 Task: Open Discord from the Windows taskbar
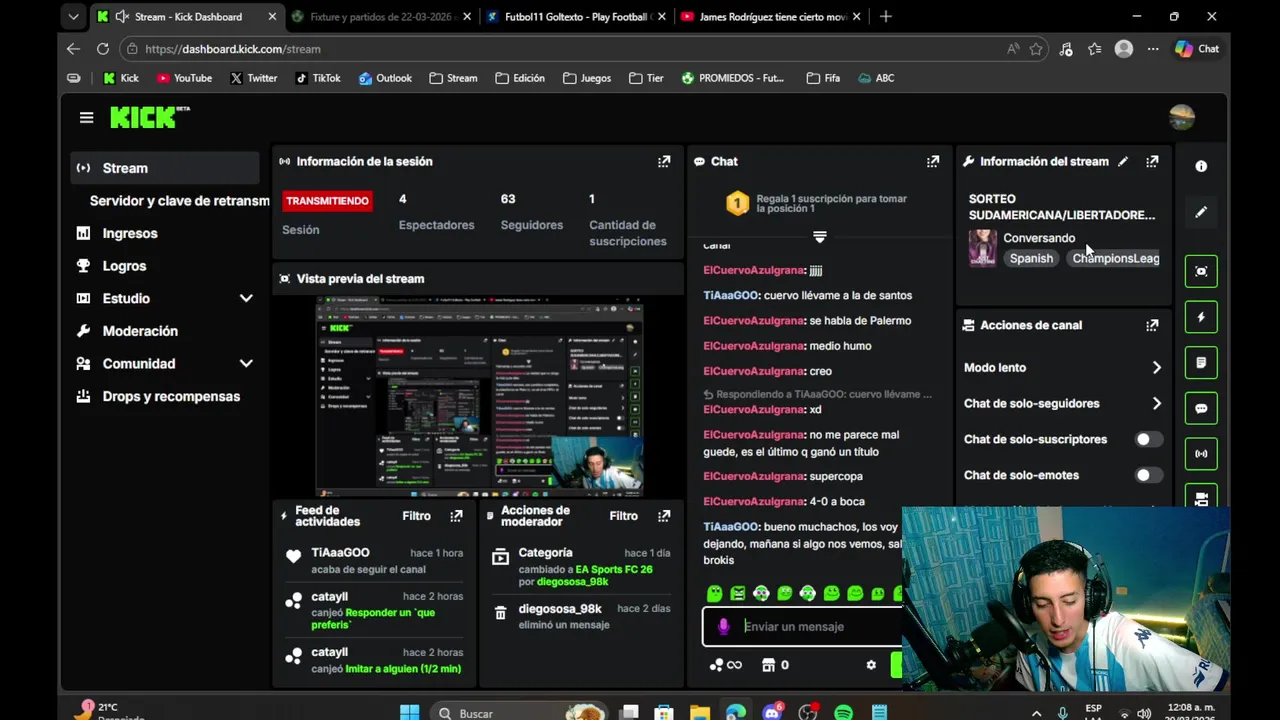pyautogui.click(x=772, y=713)
